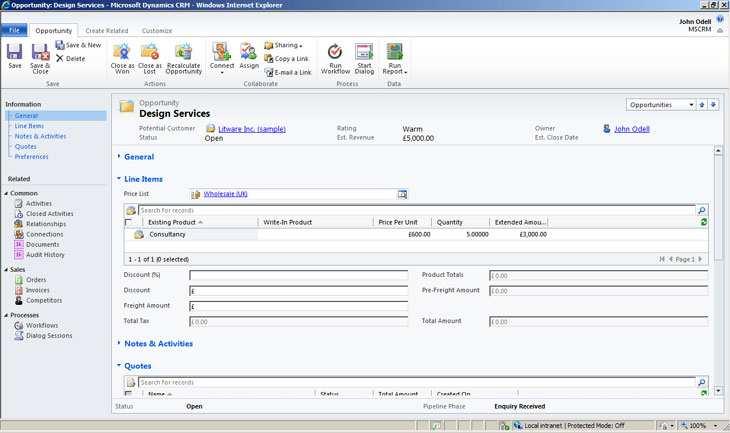The height and width of the screenshot is (433, 730).
Task: Click the Discount (%) field
Action: (298, 275)
